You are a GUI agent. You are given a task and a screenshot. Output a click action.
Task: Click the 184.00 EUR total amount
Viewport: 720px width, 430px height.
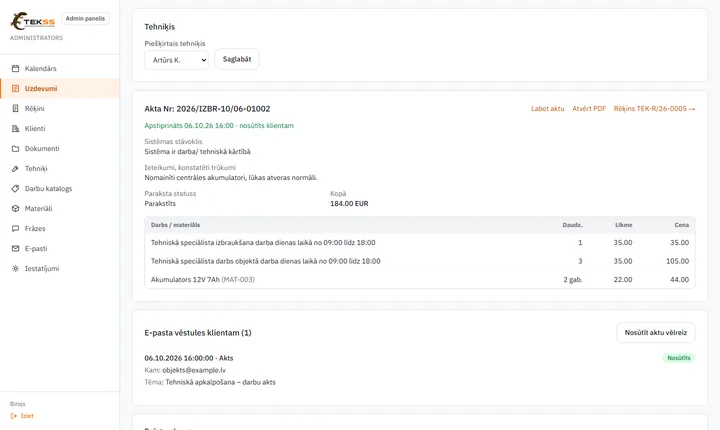click(349, 204)
